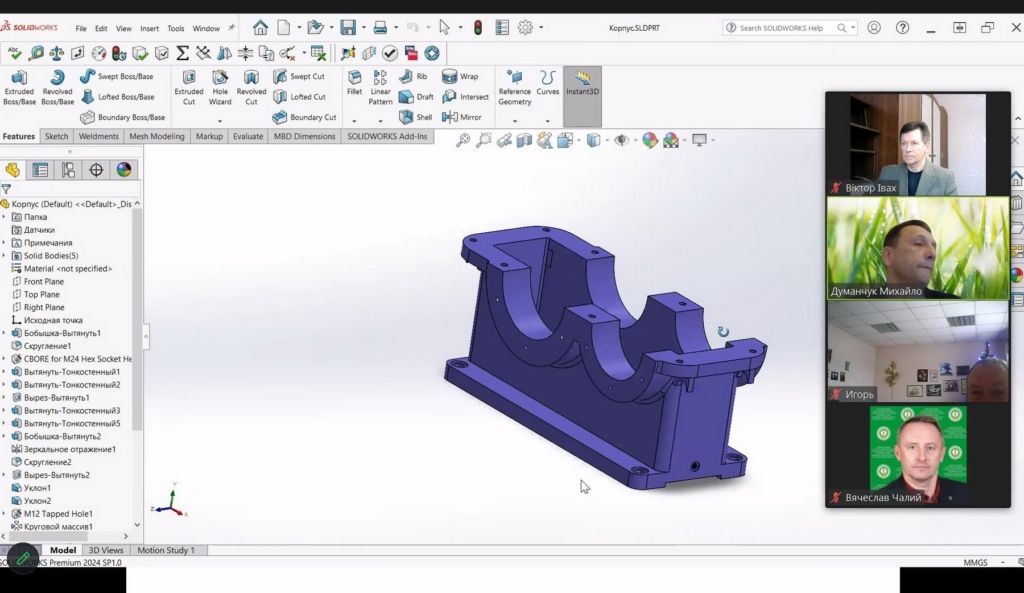
Task: Click the Lofted Cut button
Action: click(x=299, y=97)
